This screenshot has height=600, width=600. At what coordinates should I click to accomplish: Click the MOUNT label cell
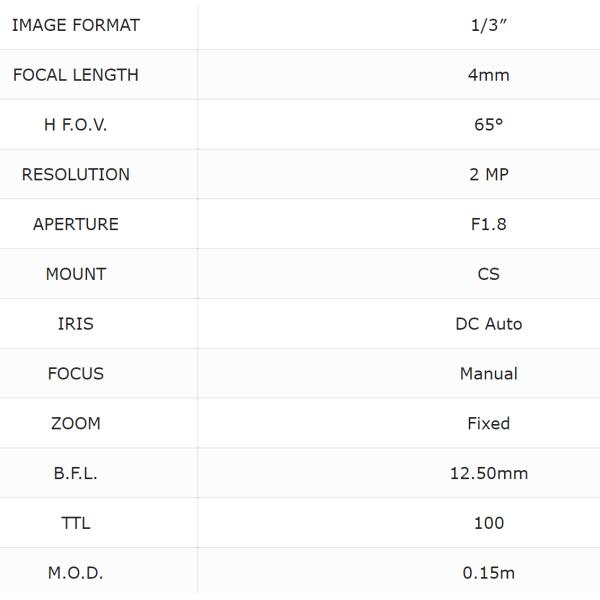76,274
